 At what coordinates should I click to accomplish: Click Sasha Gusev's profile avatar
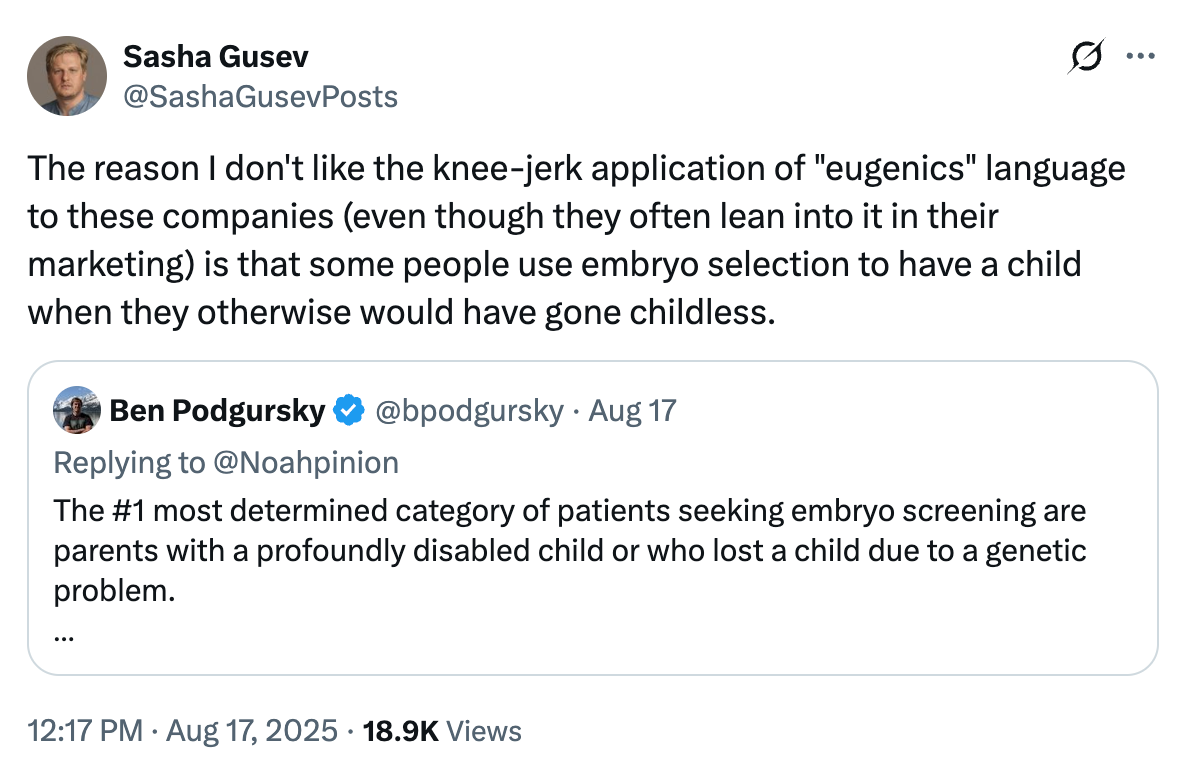click(66, 75)
